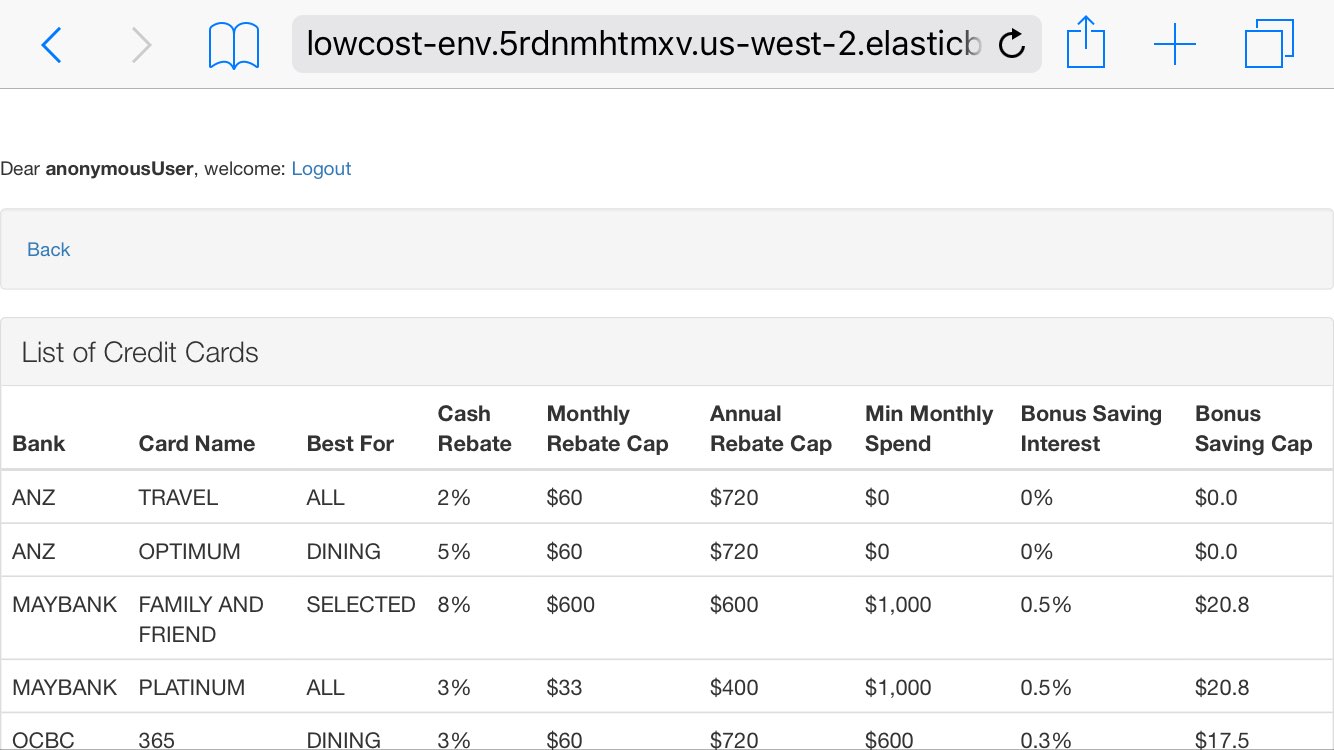Screen dimensions: 1334x750
Task: Click the Card Name column header
Action: (196, 444)
